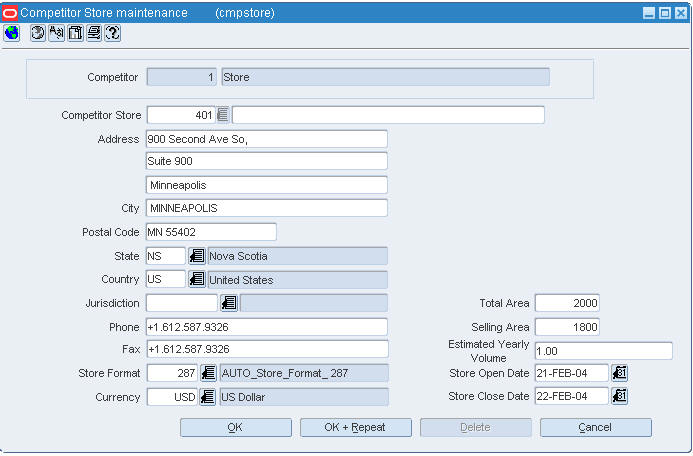The image size is (693, 456).
Task: Click the translate (Aa) toolbar icon
Action: coord(57,33)
